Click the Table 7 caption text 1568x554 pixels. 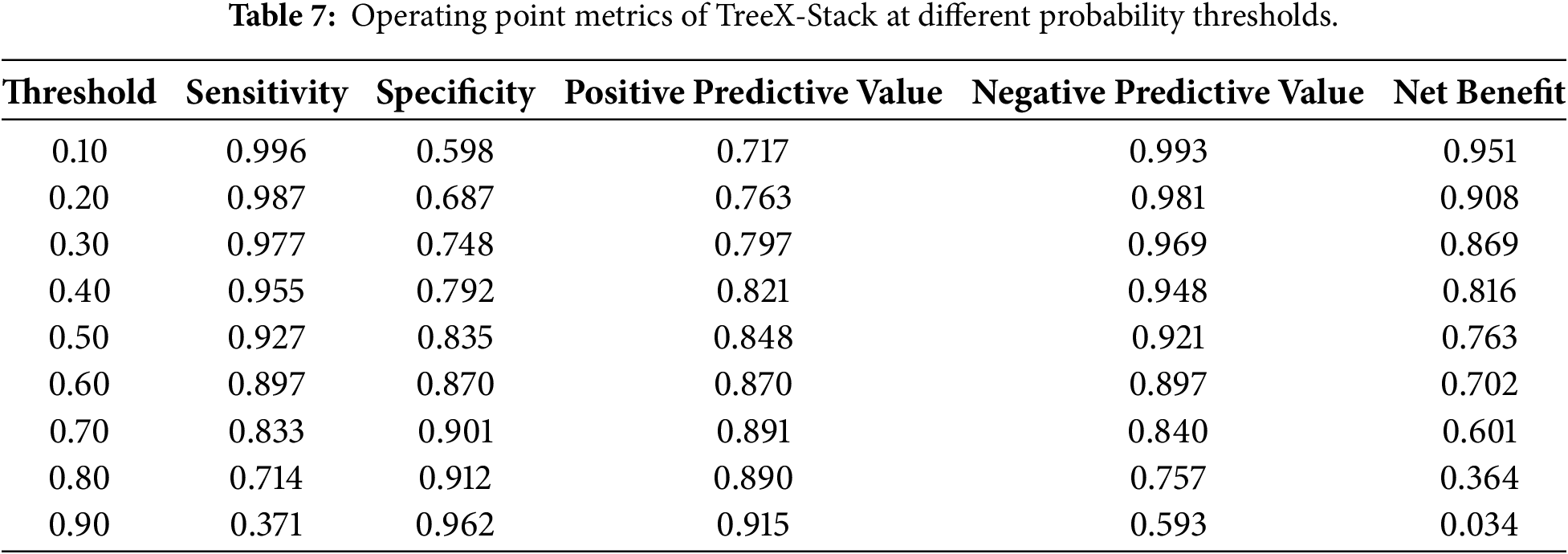point(784,18)
